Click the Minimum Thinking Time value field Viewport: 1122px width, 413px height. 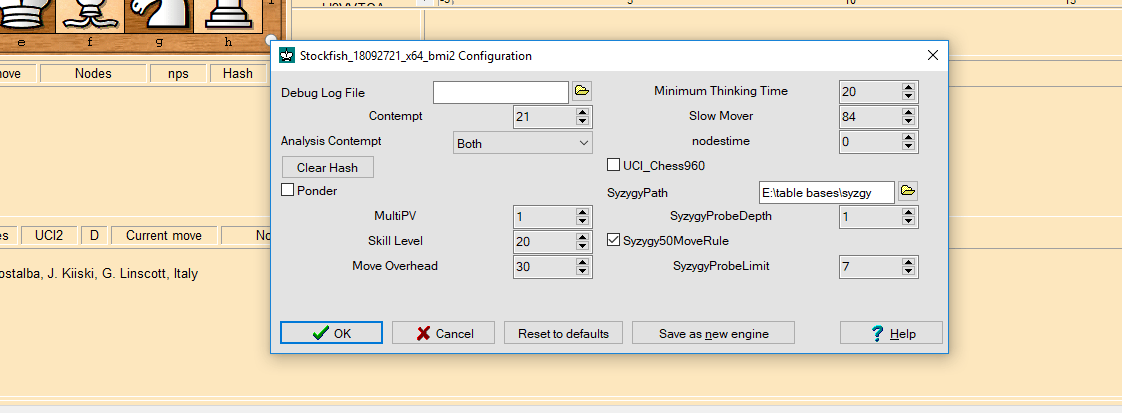click(870, 92)
